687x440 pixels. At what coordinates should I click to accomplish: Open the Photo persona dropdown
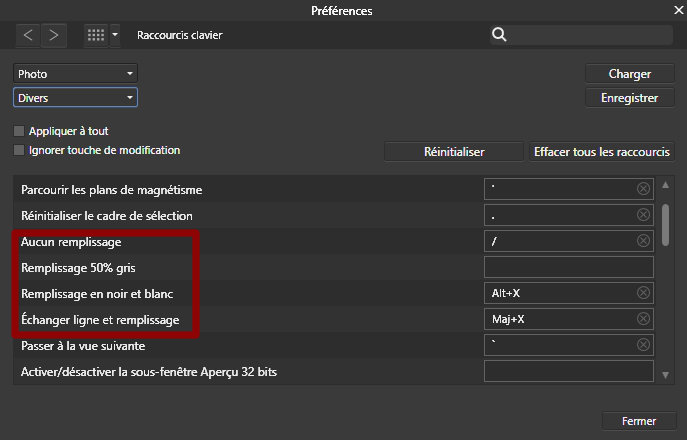click(75, 74)
